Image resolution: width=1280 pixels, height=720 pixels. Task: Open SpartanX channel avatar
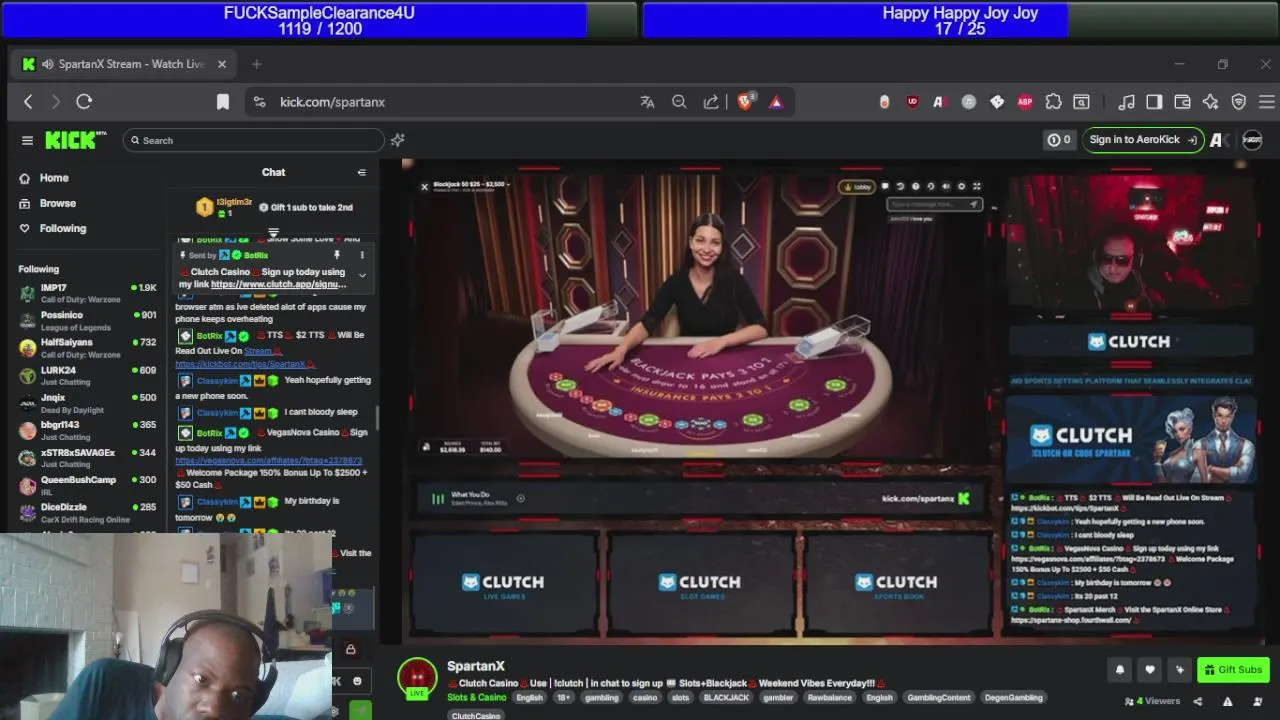417,678
